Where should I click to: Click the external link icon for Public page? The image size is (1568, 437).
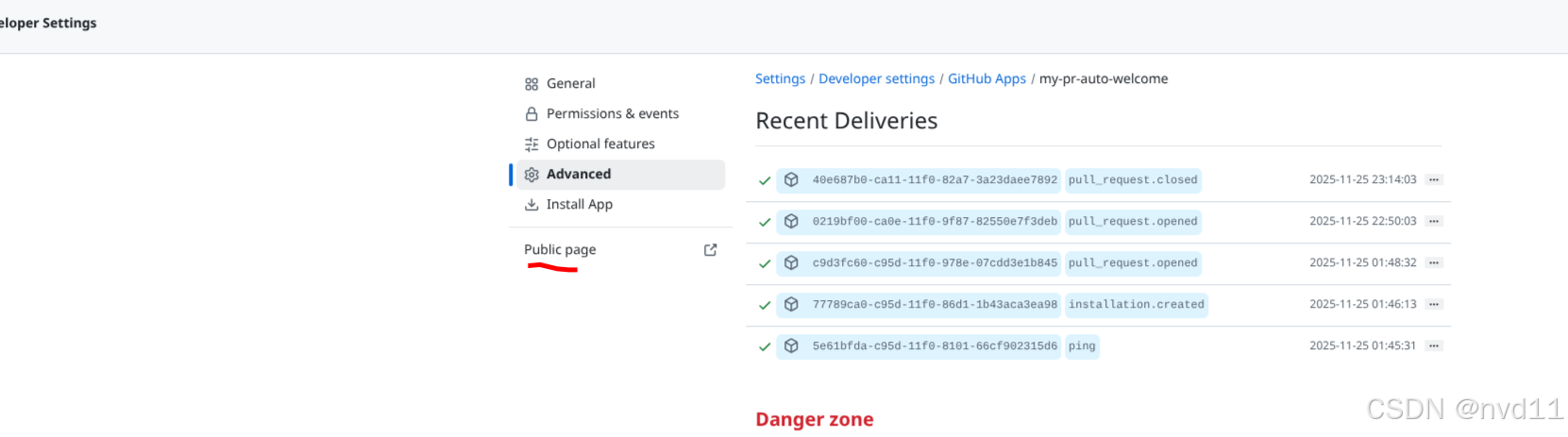pos(711,250)
